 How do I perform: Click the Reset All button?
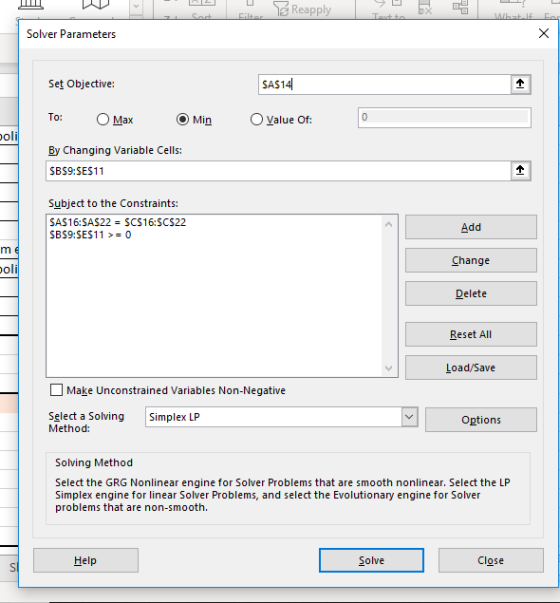pos(471,335)
